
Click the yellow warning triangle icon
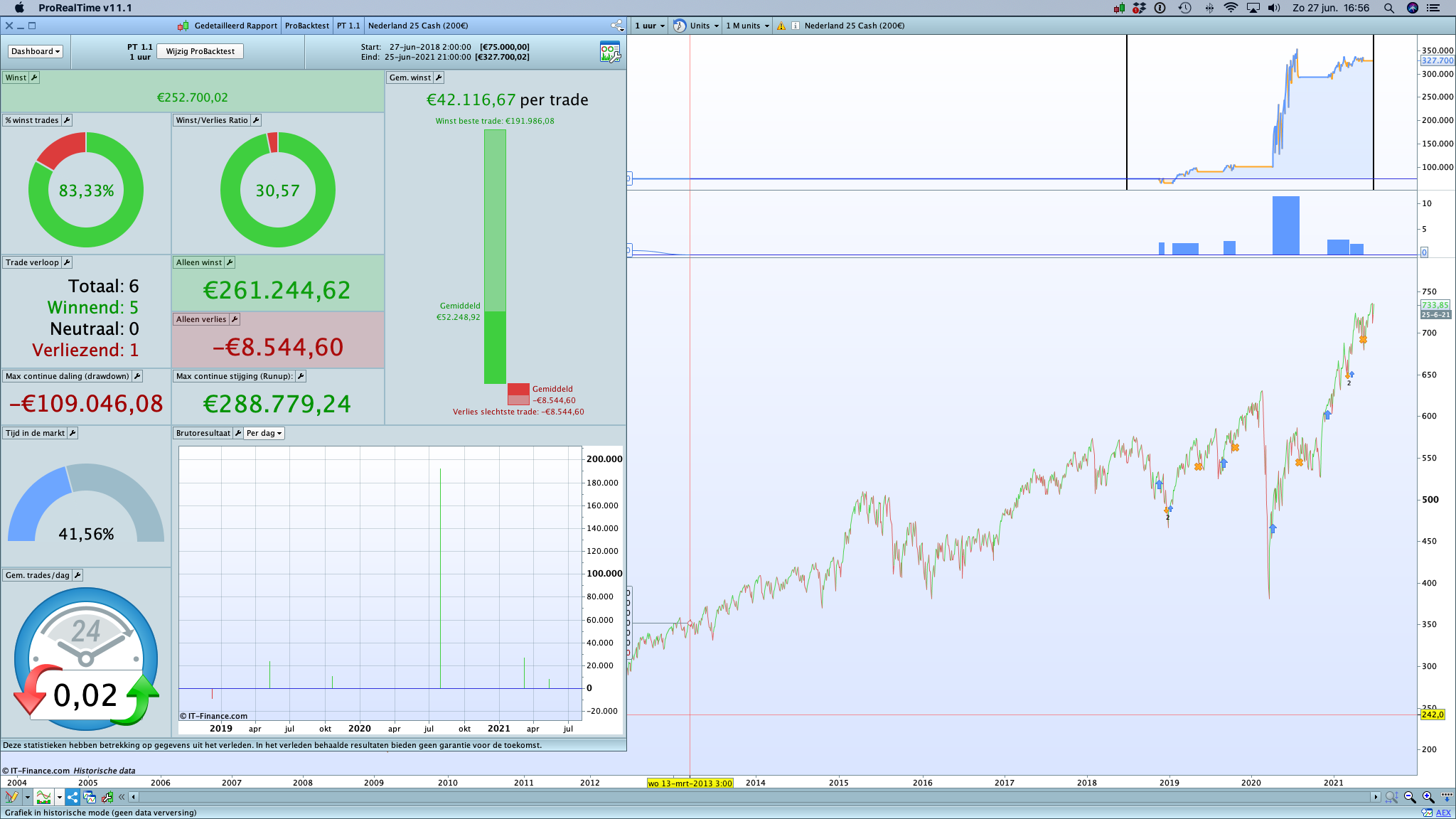pyautogui.click(x=781, y=26)
